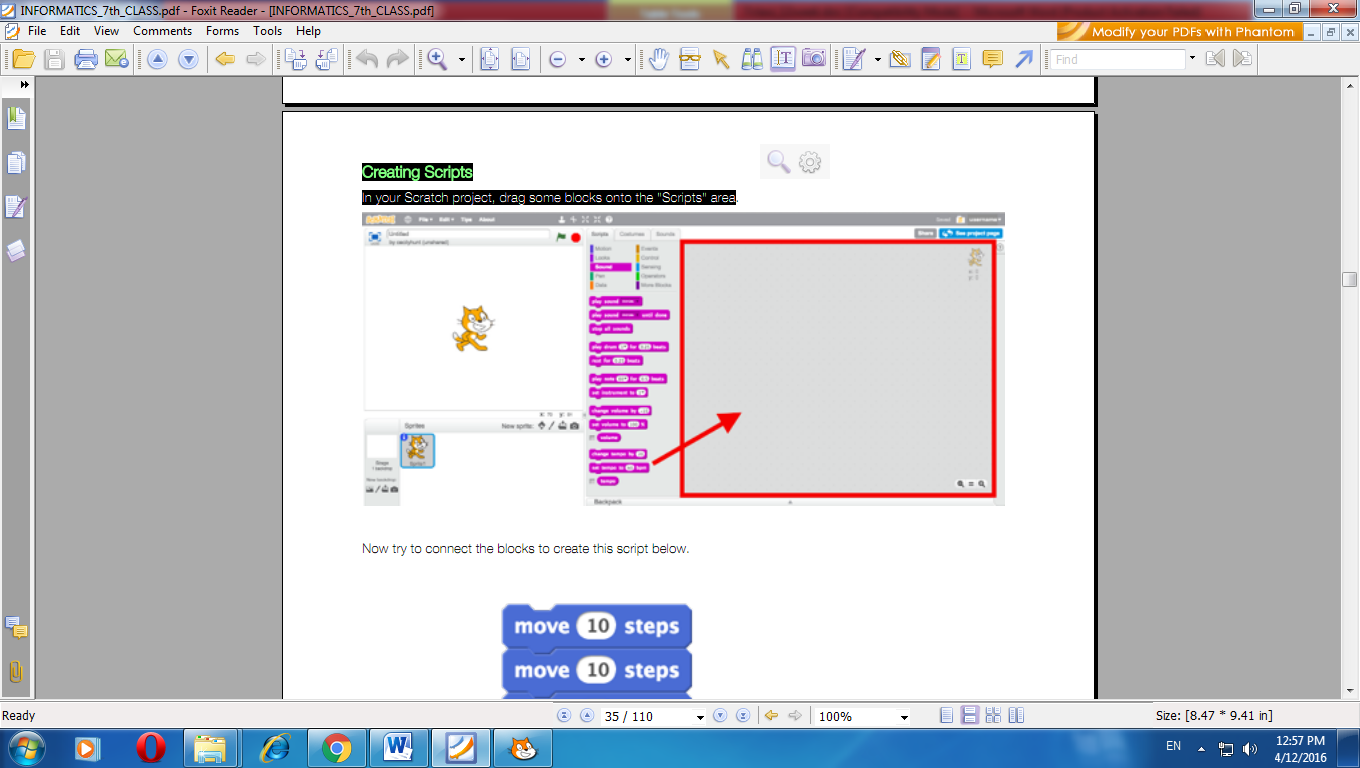Open the View menu
1360x768 pixels.
tap(107, 31)
